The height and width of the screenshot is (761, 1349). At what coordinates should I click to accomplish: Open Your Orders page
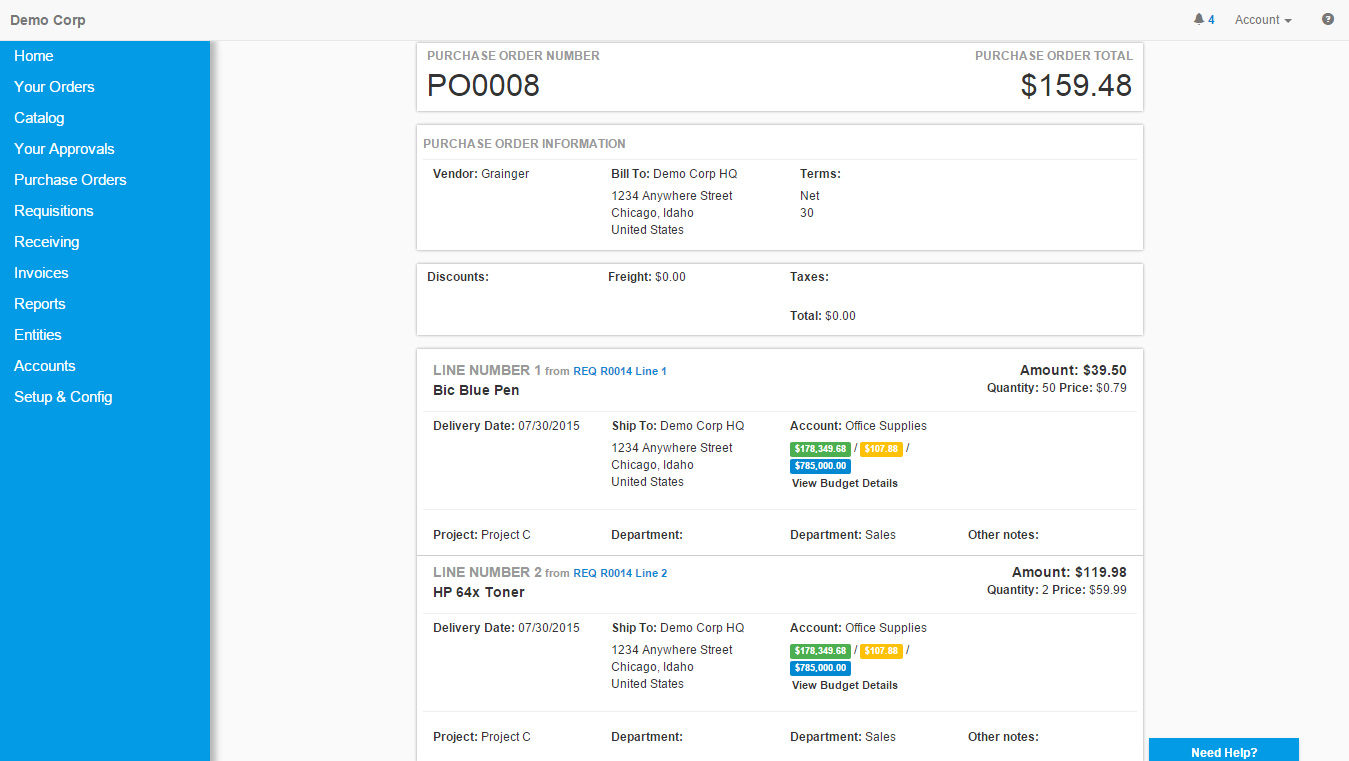(54, 87)
